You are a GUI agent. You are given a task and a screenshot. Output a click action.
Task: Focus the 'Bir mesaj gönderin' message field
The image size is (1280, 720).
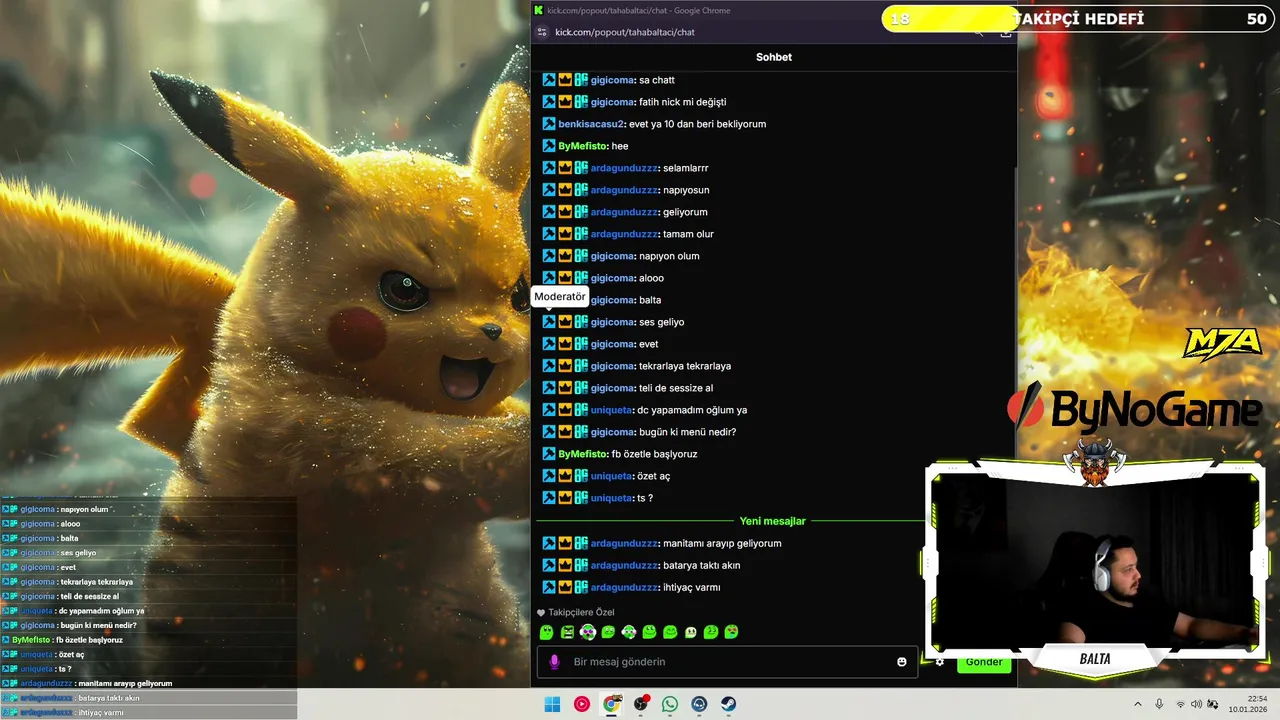click(x=727, y=662)
